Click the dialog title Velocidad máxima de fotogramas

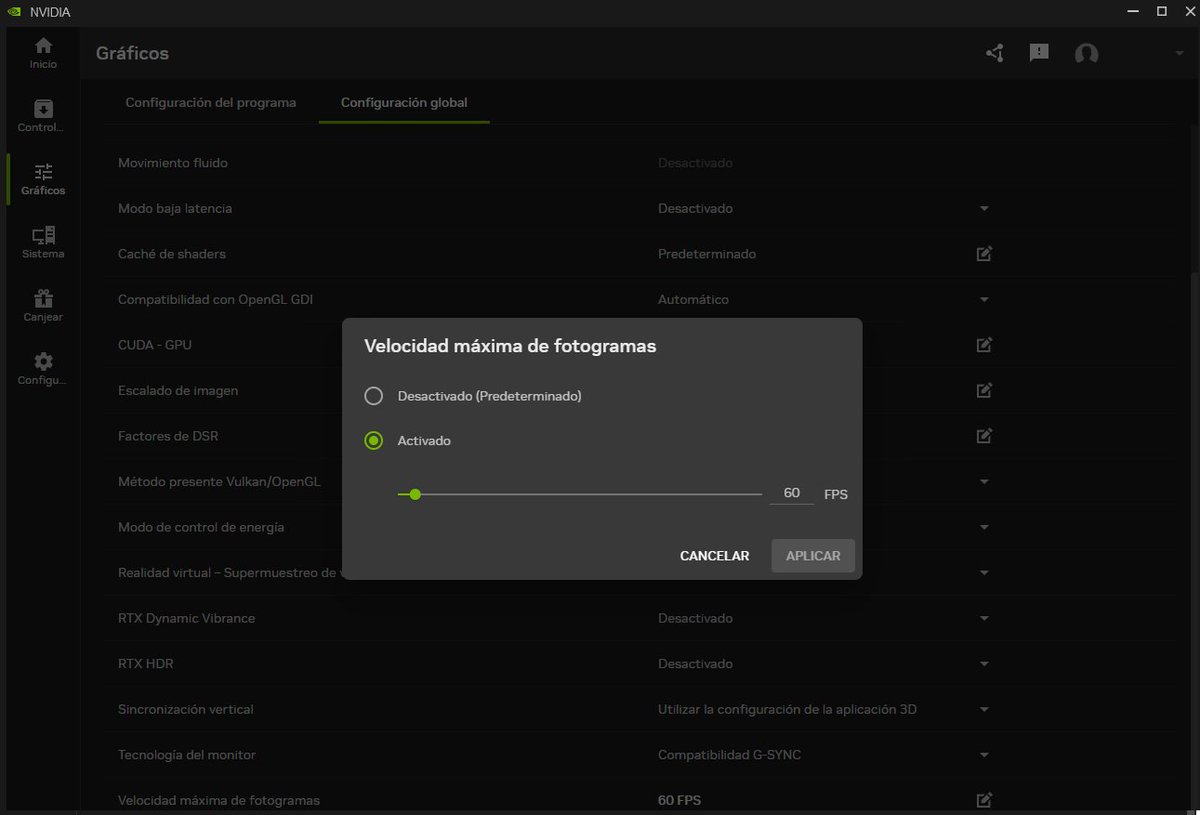[x=510, y=347]
